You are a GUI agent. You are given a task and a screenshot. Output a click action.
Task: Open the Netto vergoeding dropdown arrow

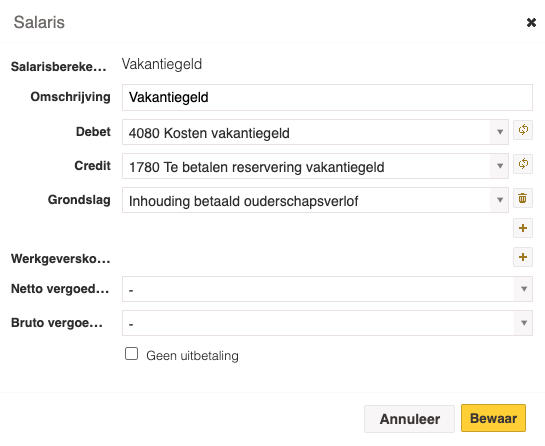pyautogui.click(x=524, y=289)
